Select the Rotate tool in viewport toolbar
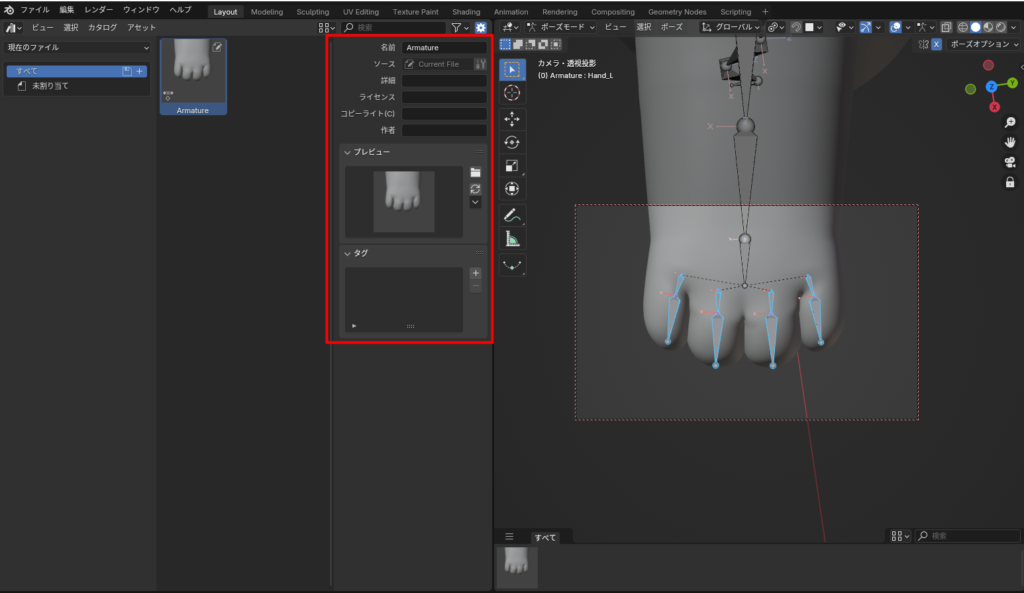1024x593 pixels. (512, 143)
